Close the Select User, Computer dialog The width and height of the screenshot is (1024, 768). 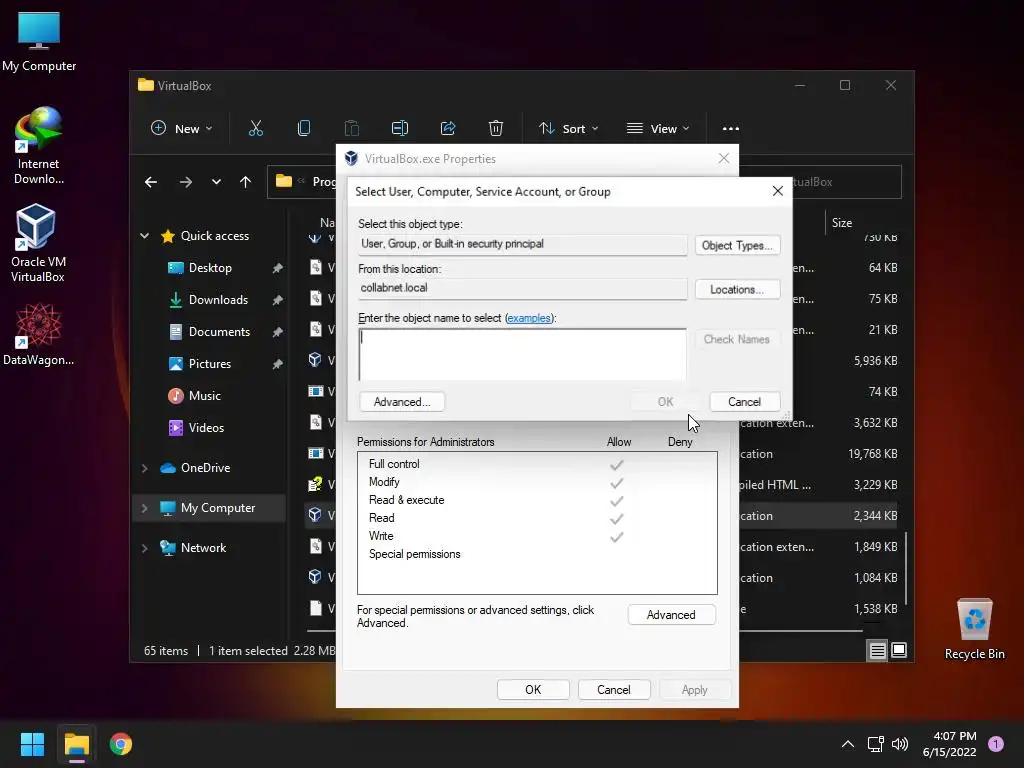(777, 191)
